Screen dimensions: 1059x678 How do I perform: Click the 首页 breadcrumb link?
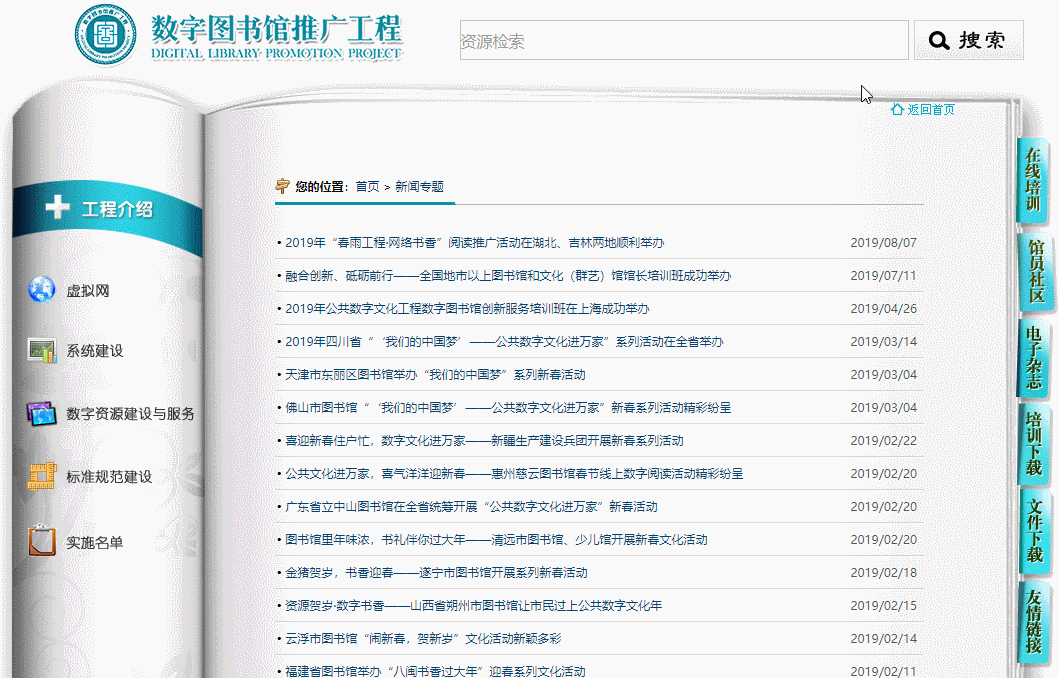click(x=364, y=184)
